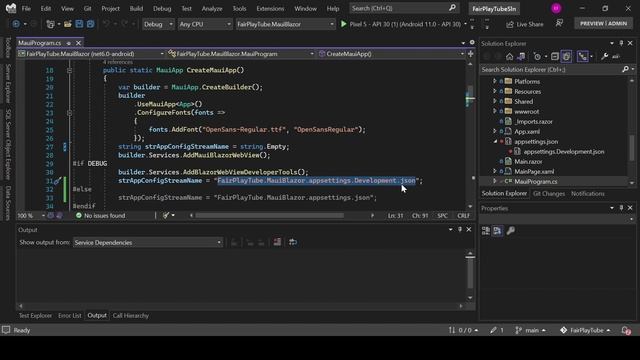Click the Categorized icon in Properties panel
The image size is (640, 360).
click(x=486, y=231)
